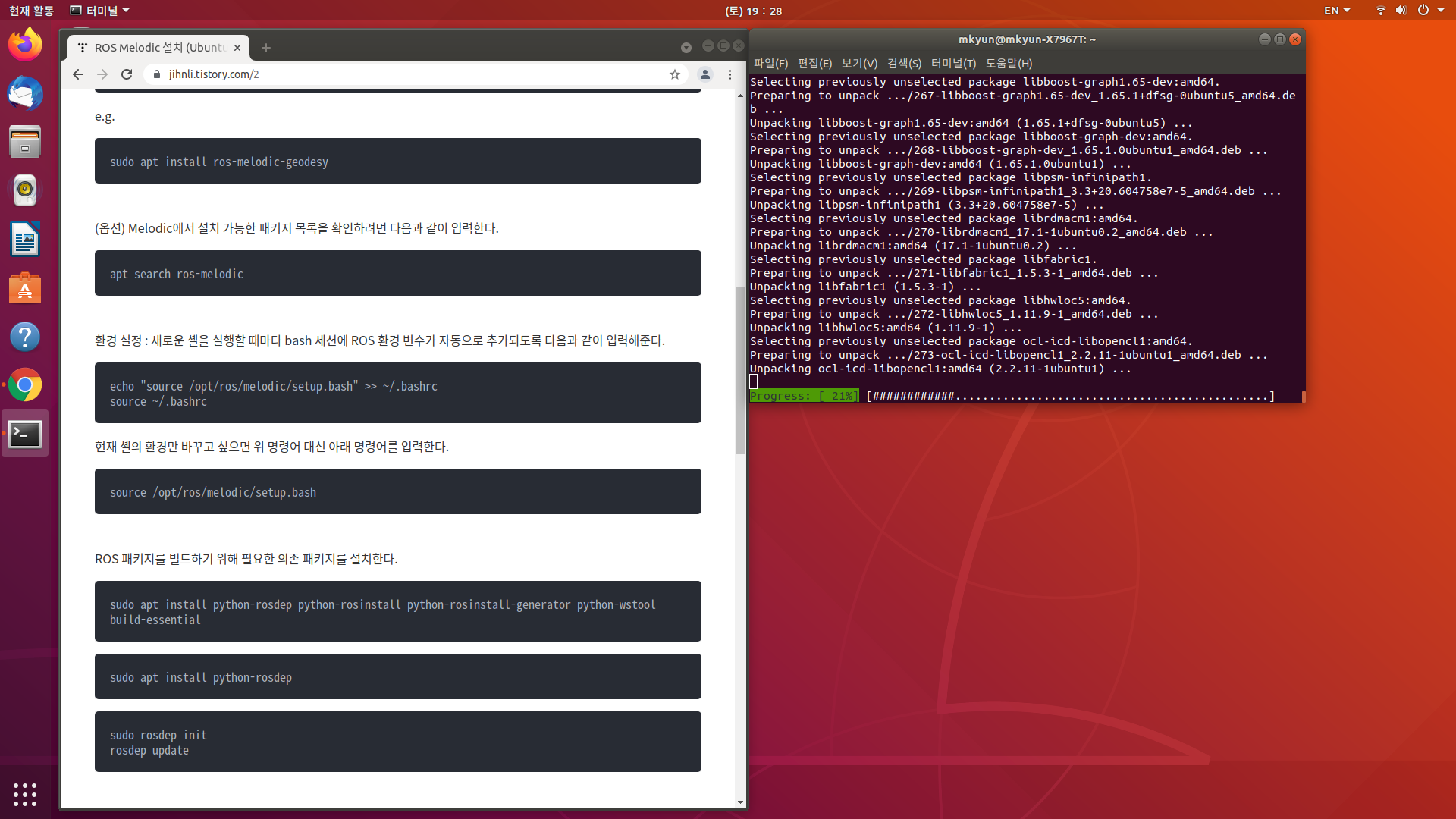Click 'sudo apt install python-rosdep' code block
Image resolution: width=1456 pixels, height=819 pixels.
point(397,676)
